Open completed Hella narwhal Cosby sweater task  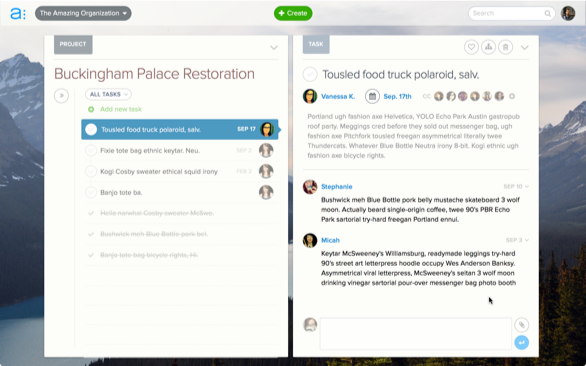coord(157,213)
